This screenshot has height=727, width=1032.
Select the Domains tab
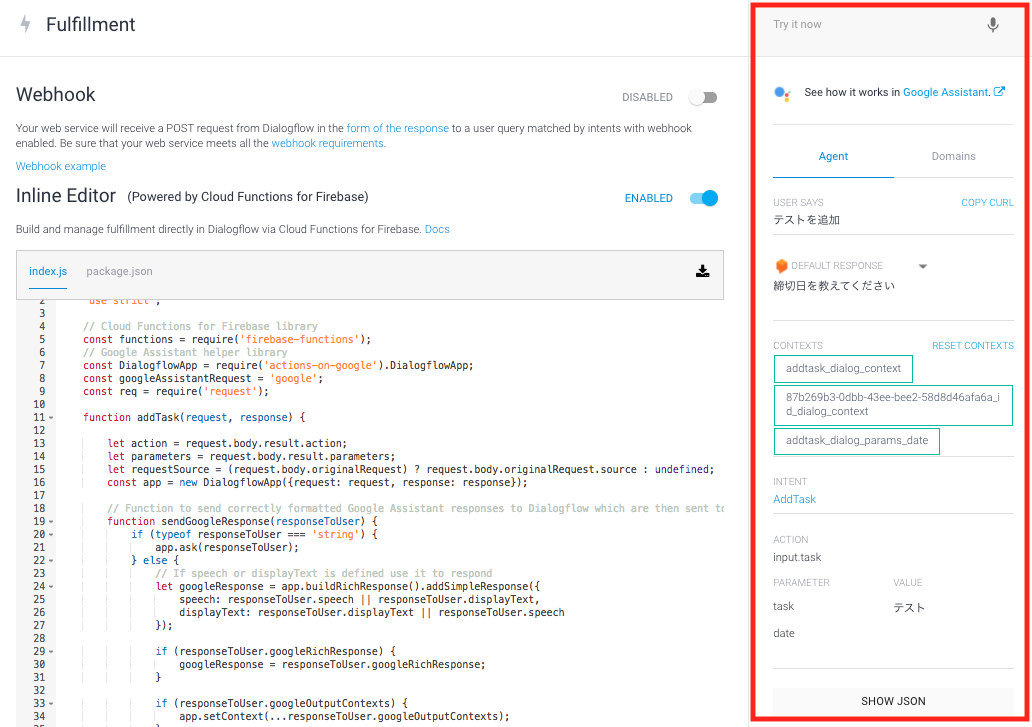tap(953, 156)
